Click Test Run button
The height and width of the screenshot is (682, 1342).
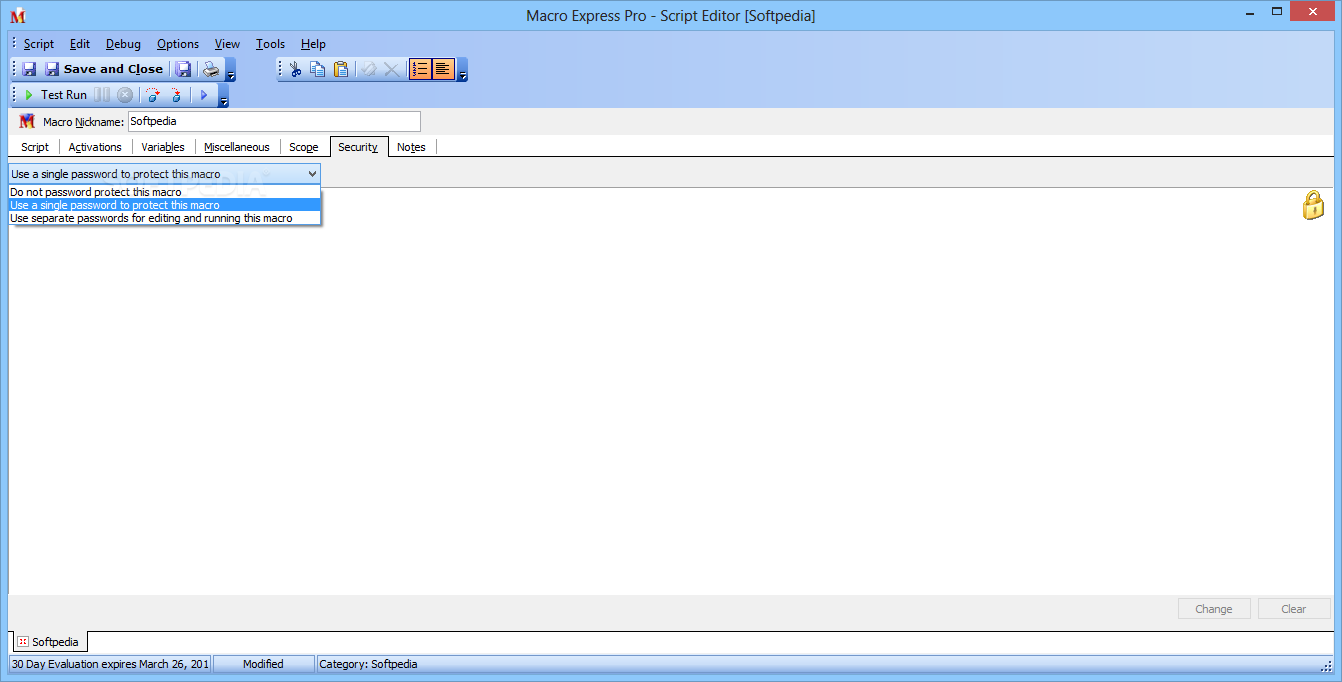coord(55,95)
